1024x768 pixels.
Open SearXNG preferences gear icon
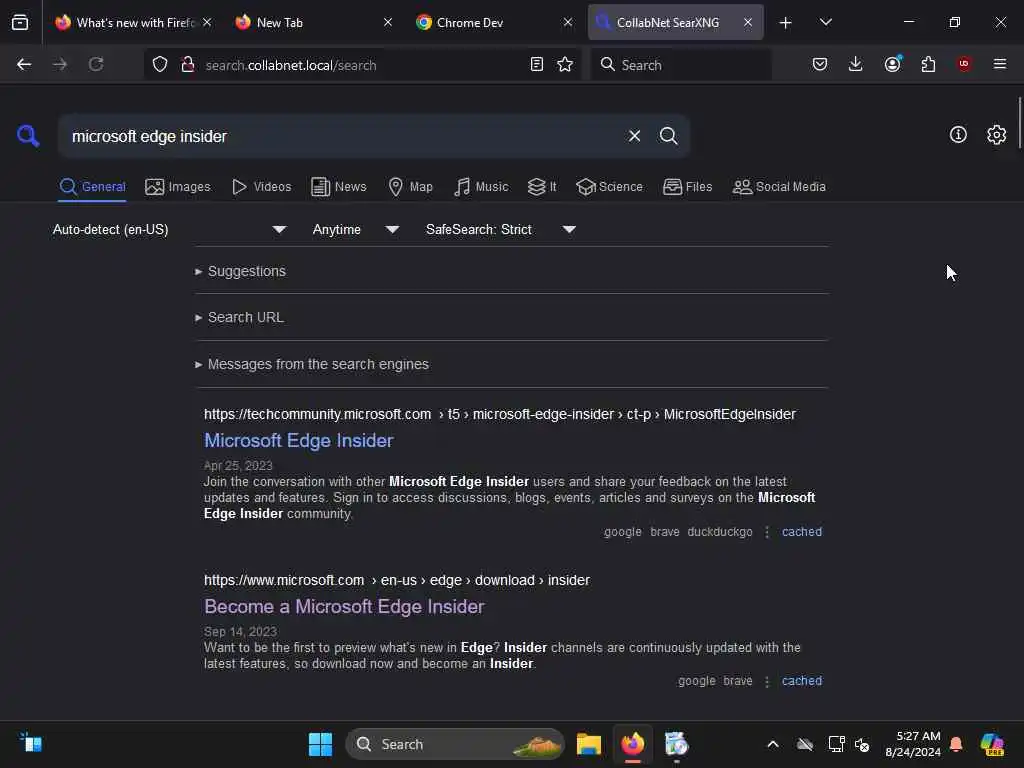coord(997,135)
